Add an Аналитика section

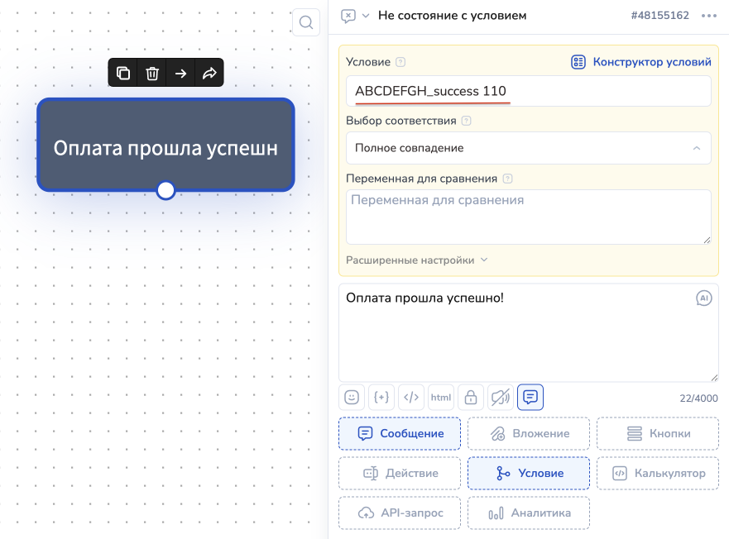click(x=529, y=513)
